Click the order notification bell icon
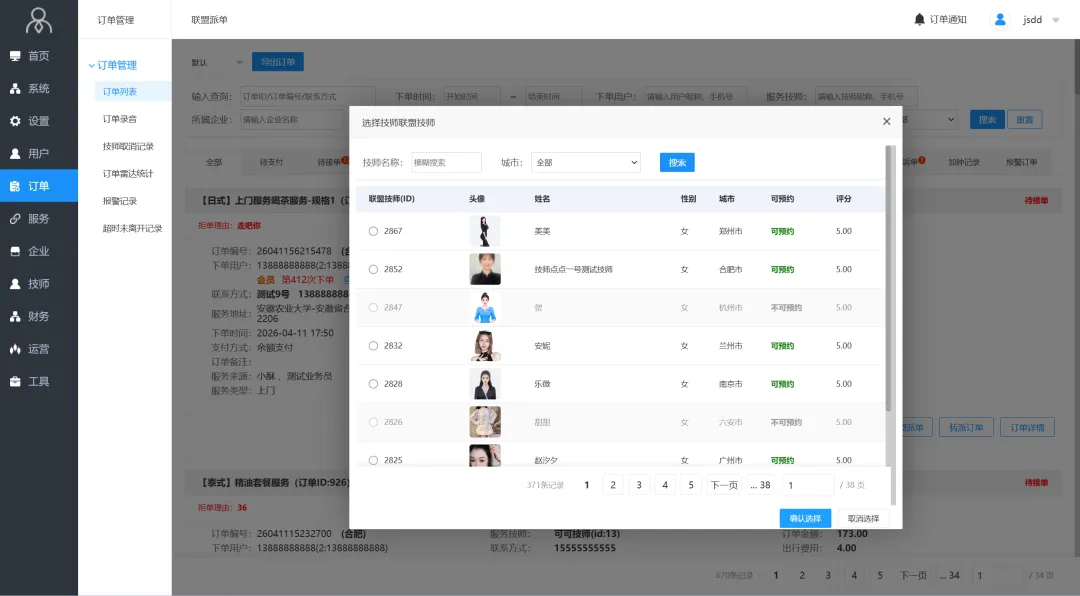 click(x=919, y=19)
